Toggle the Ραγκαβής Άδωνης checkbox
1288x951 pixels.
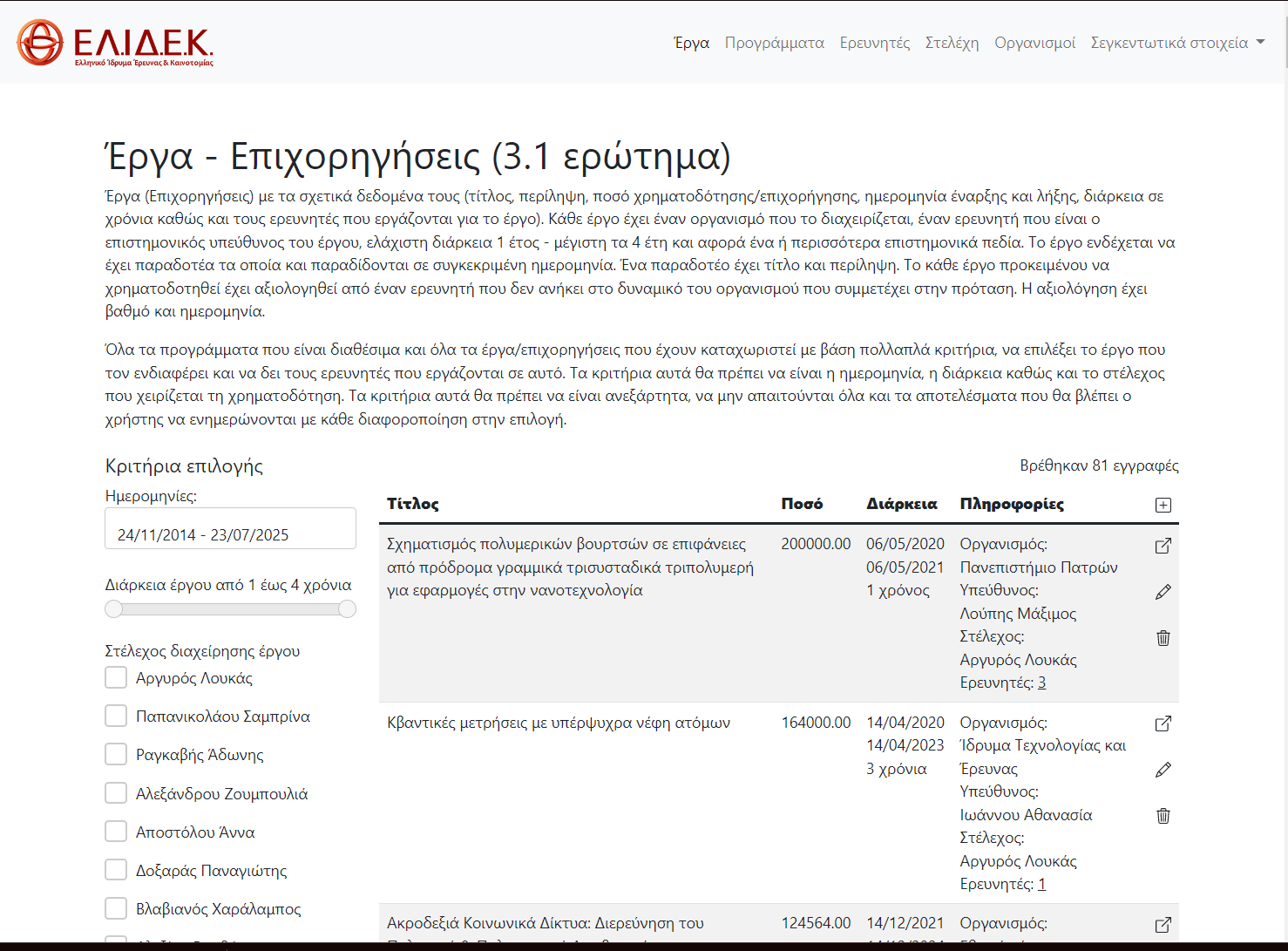point(116,754)
